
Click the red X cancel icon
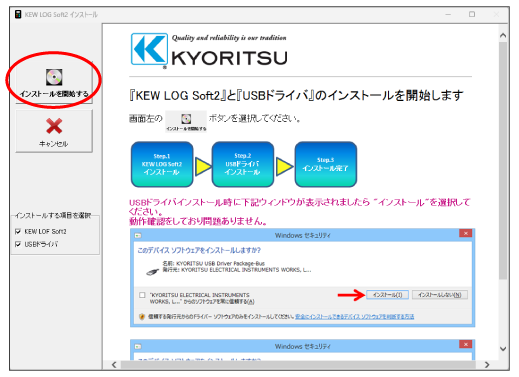point(54,126)
